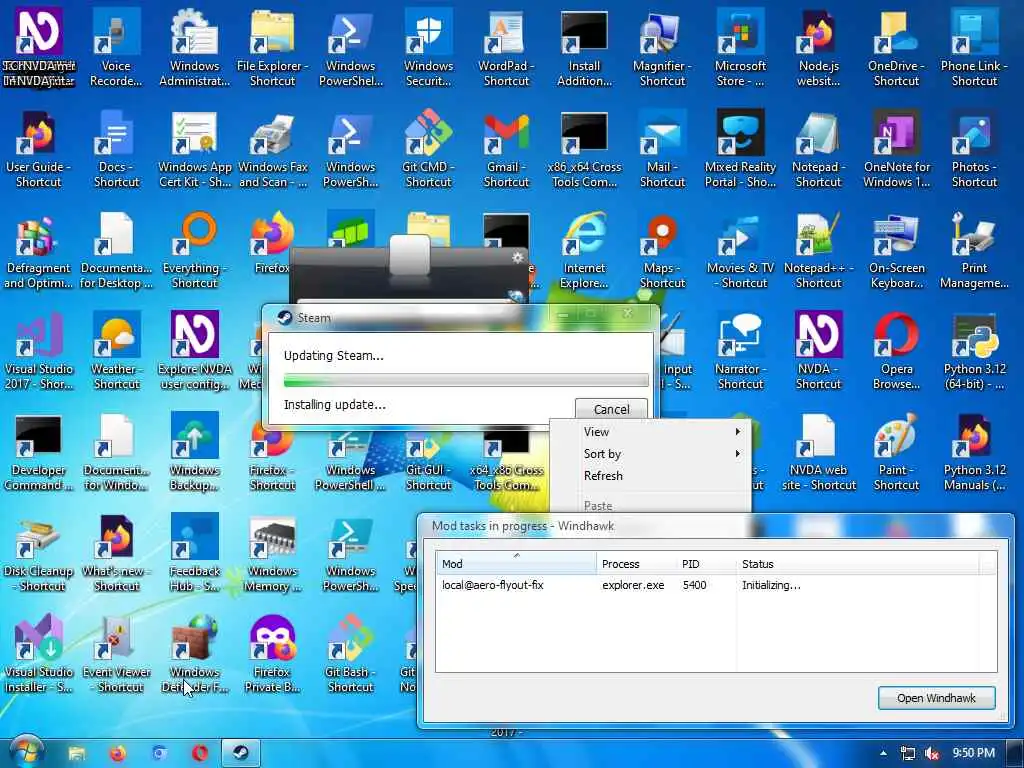Open the Node.js website shortcut

point(818,47)
